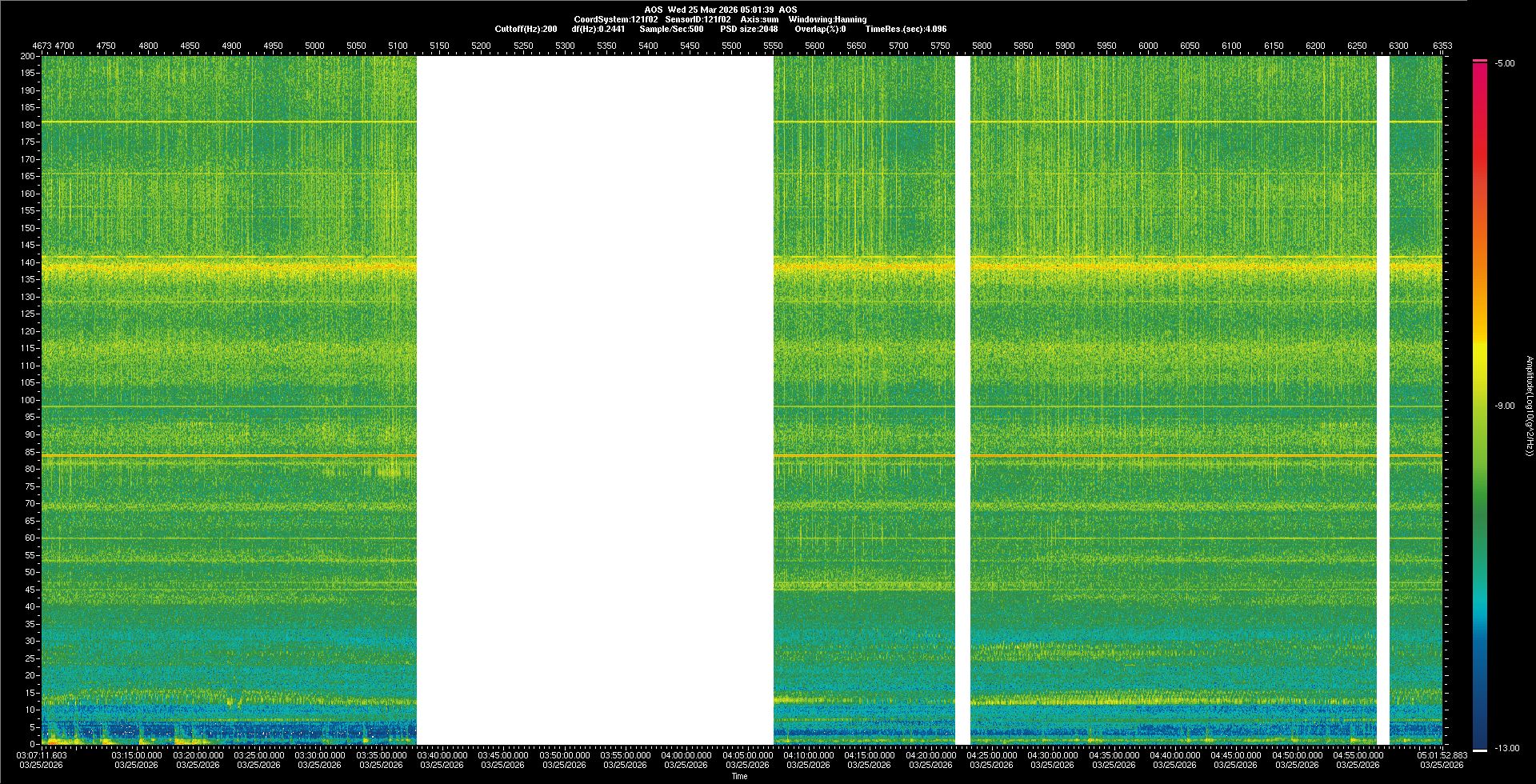Select the Windowing:Hanning header text
Image resolution: width=1536 pixels, height=784 pixels.
coord(827,19)
